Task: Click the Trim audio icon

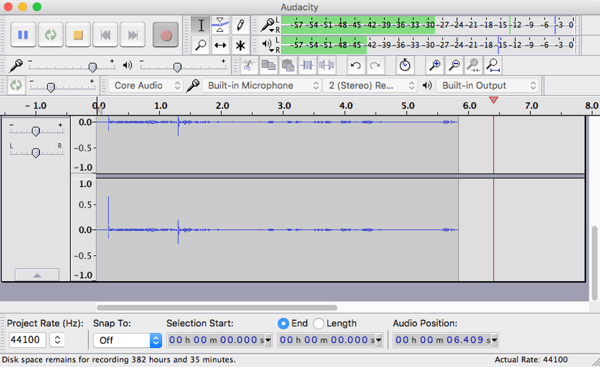Action: pyautogui.click(x=307, y=65)
